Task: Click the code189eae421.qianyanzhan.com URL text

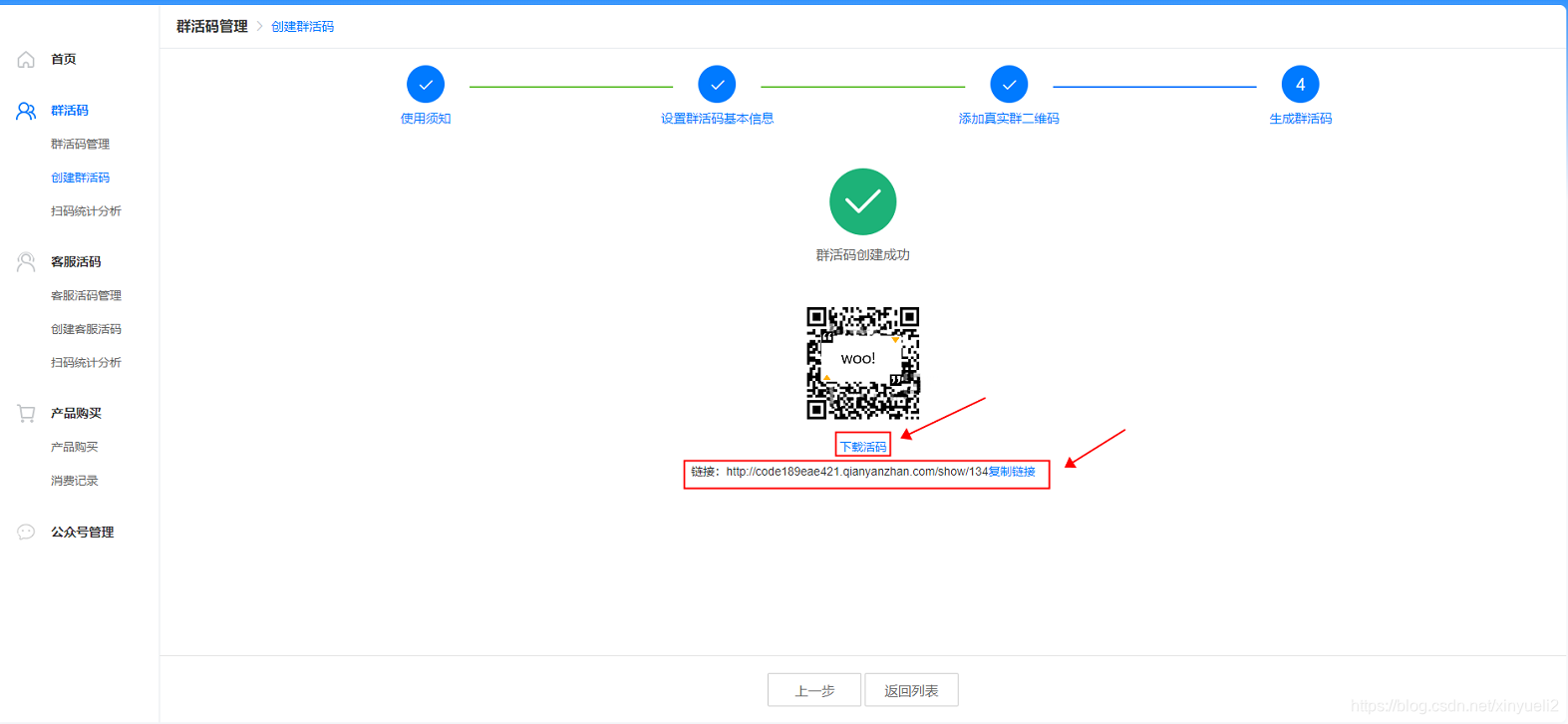Action: pyautogui.click(x=856, y=472)
